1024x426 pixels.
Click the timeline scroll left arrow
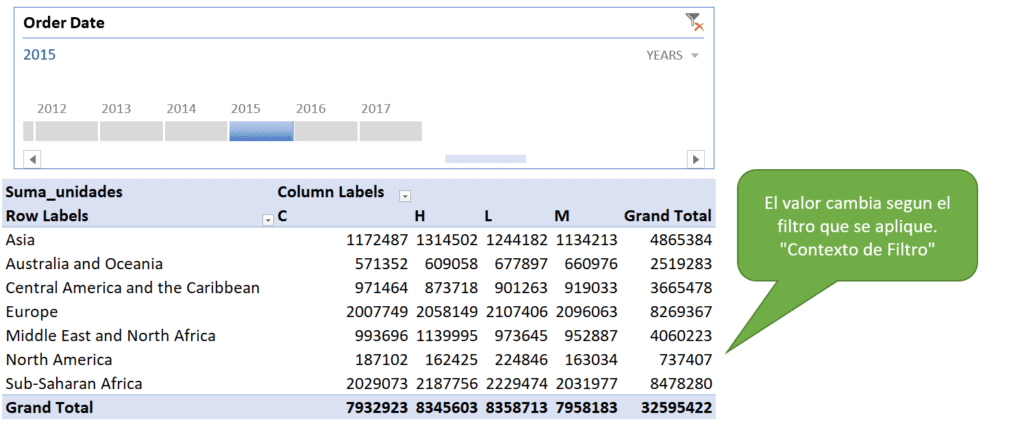32,159
